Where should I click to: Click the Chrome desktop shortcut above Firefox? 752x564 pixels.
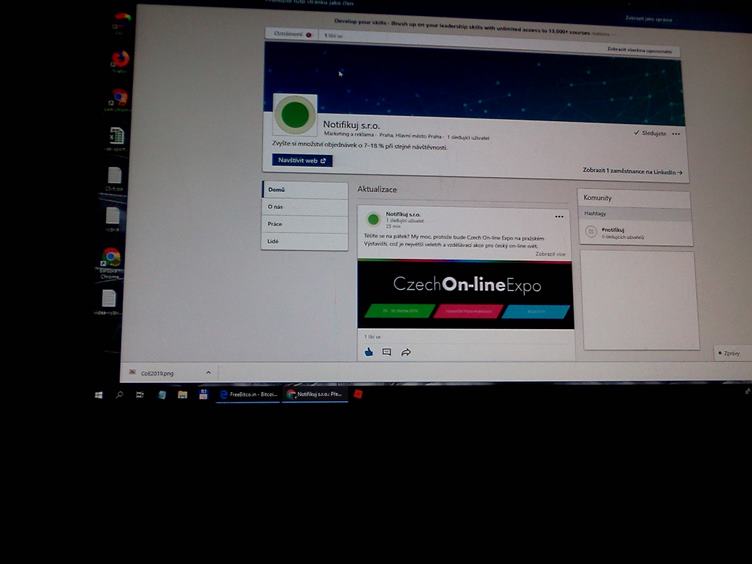tap(122, 21)
